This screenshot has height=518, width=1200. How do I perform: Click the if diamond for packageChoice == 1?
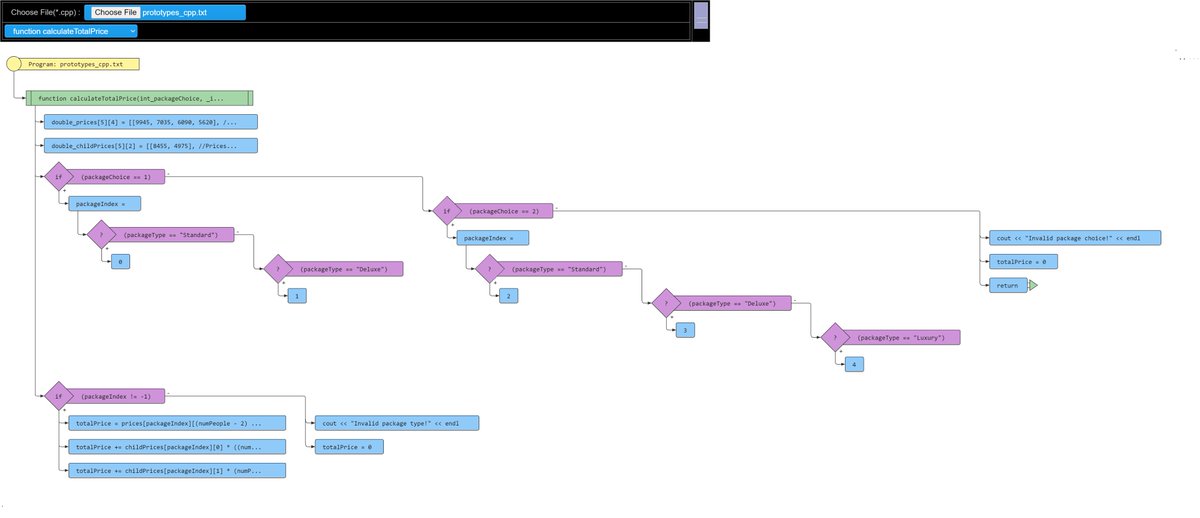click(x=58, y=177)
